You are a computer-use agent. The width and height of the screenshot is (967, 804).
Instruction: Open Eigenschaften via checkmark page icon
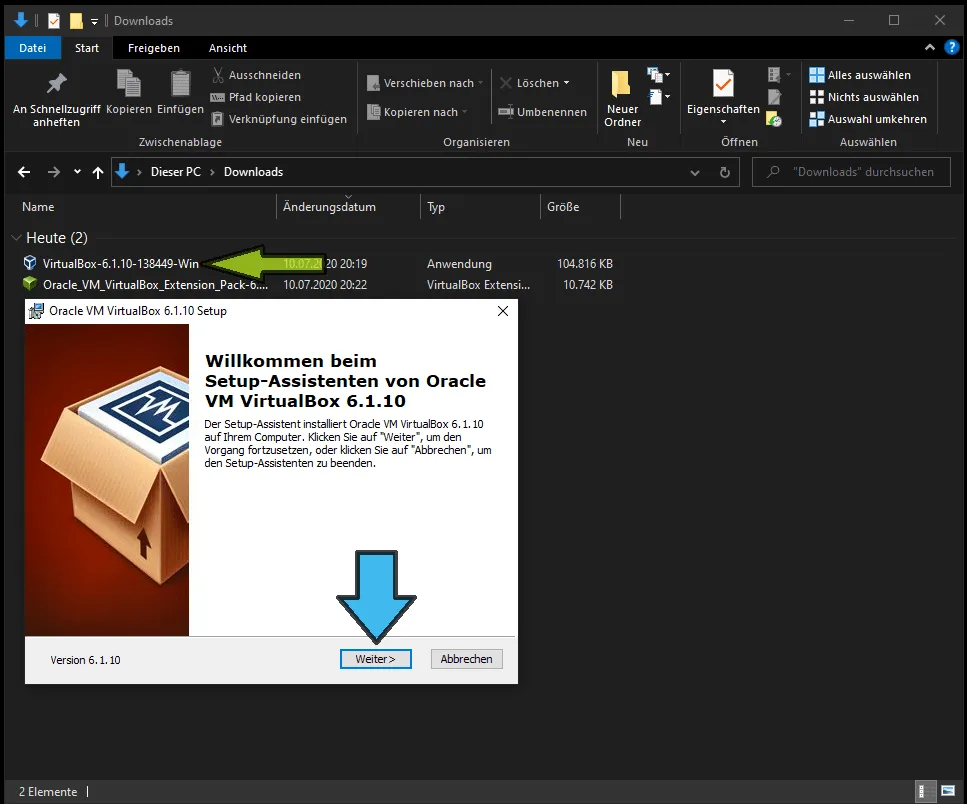[x=723, y=83]
